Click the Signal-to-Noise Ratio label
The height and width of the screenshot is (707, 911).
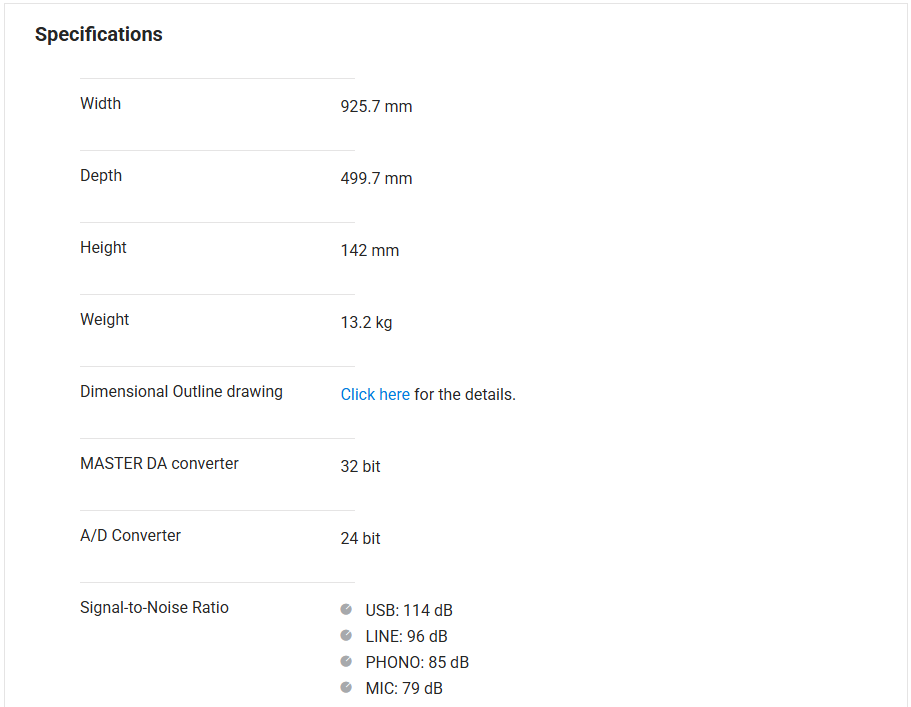tap(154, 607)
